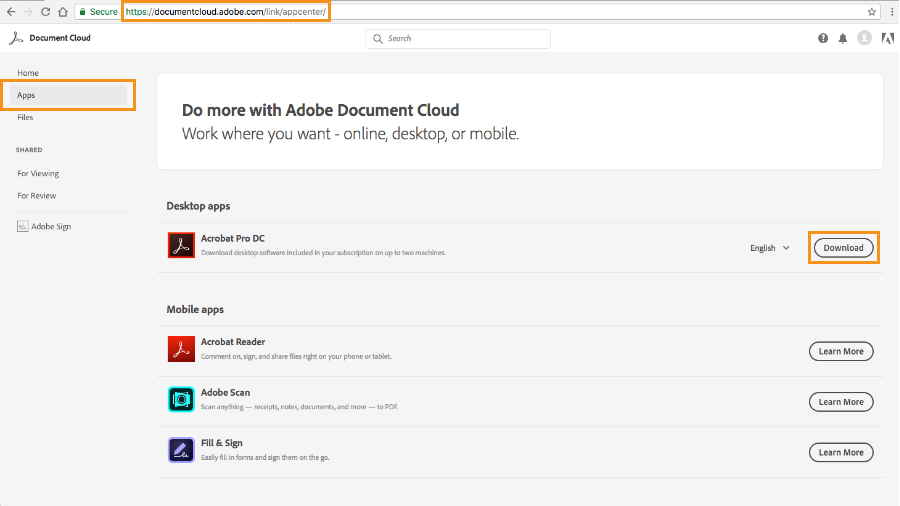Viewport: 900px width, 506px height.
Task: Expand the English language dropdown
Action: pos(770,248)
